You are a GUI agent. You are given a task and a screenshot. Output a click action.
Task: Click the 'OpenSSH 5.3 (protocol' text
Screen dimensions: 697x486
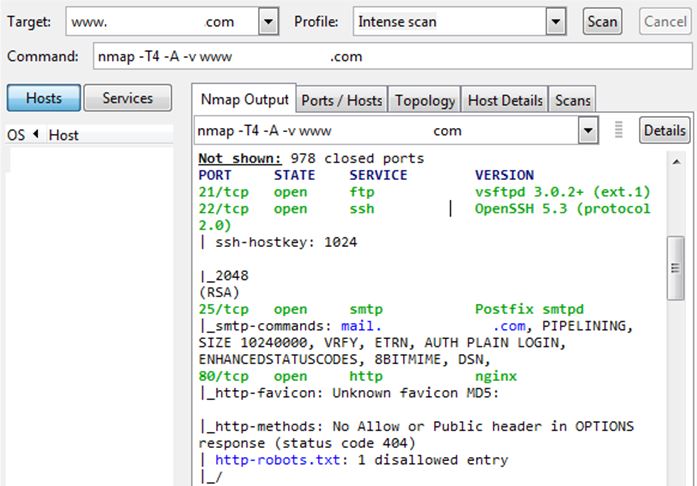tap(562, 209)
